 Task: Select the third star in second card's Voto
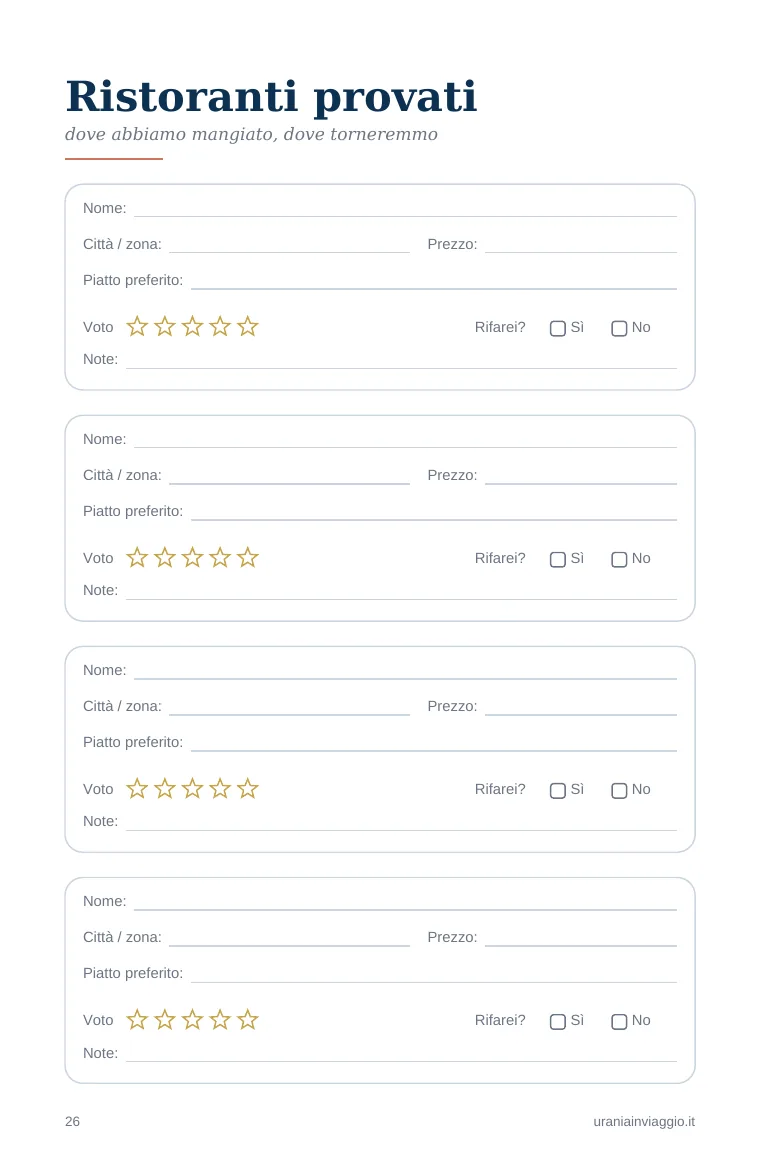pyautogui.click(x=192, y=557)
